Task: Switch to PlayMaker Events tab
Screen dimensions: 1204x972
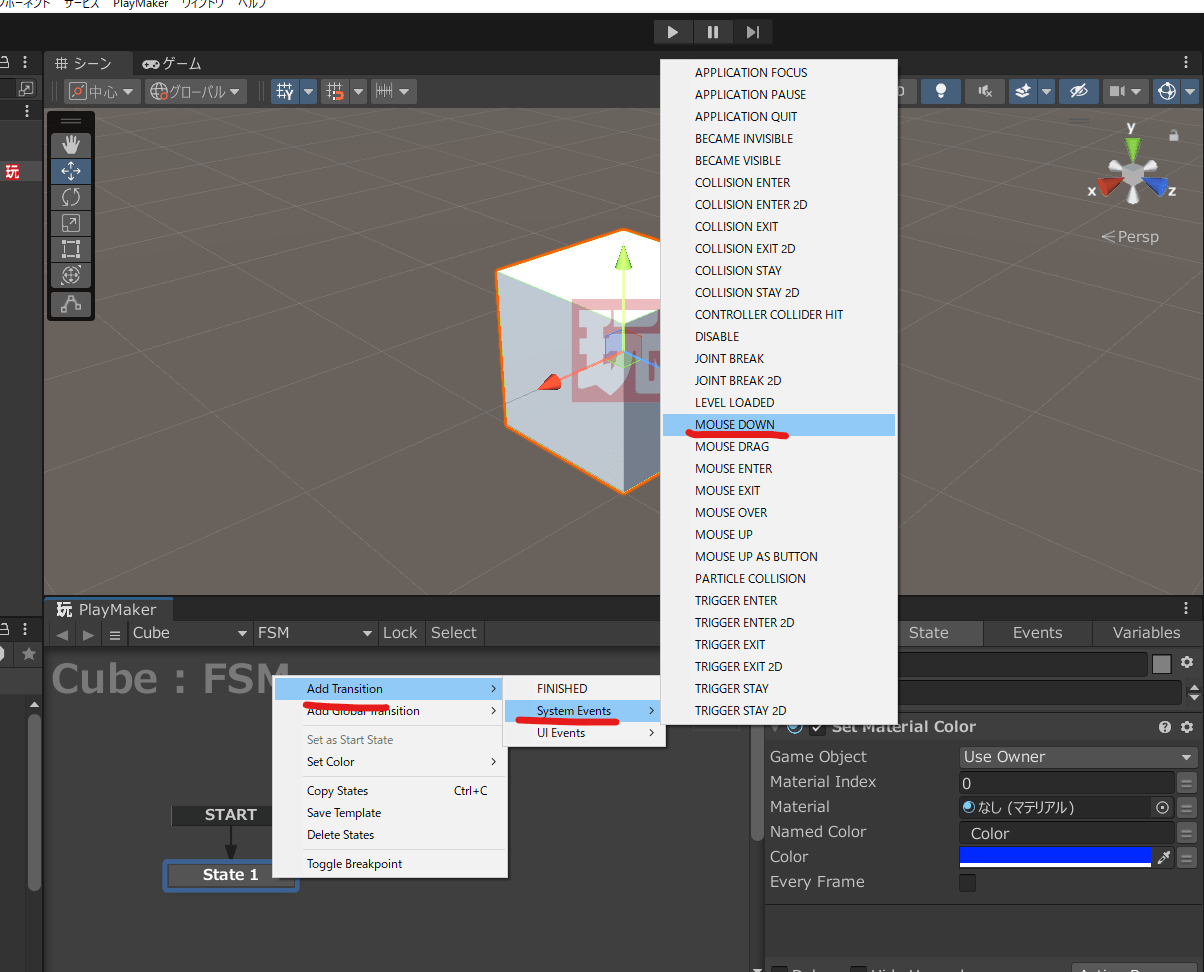Action: click(x=1037, y=633)
